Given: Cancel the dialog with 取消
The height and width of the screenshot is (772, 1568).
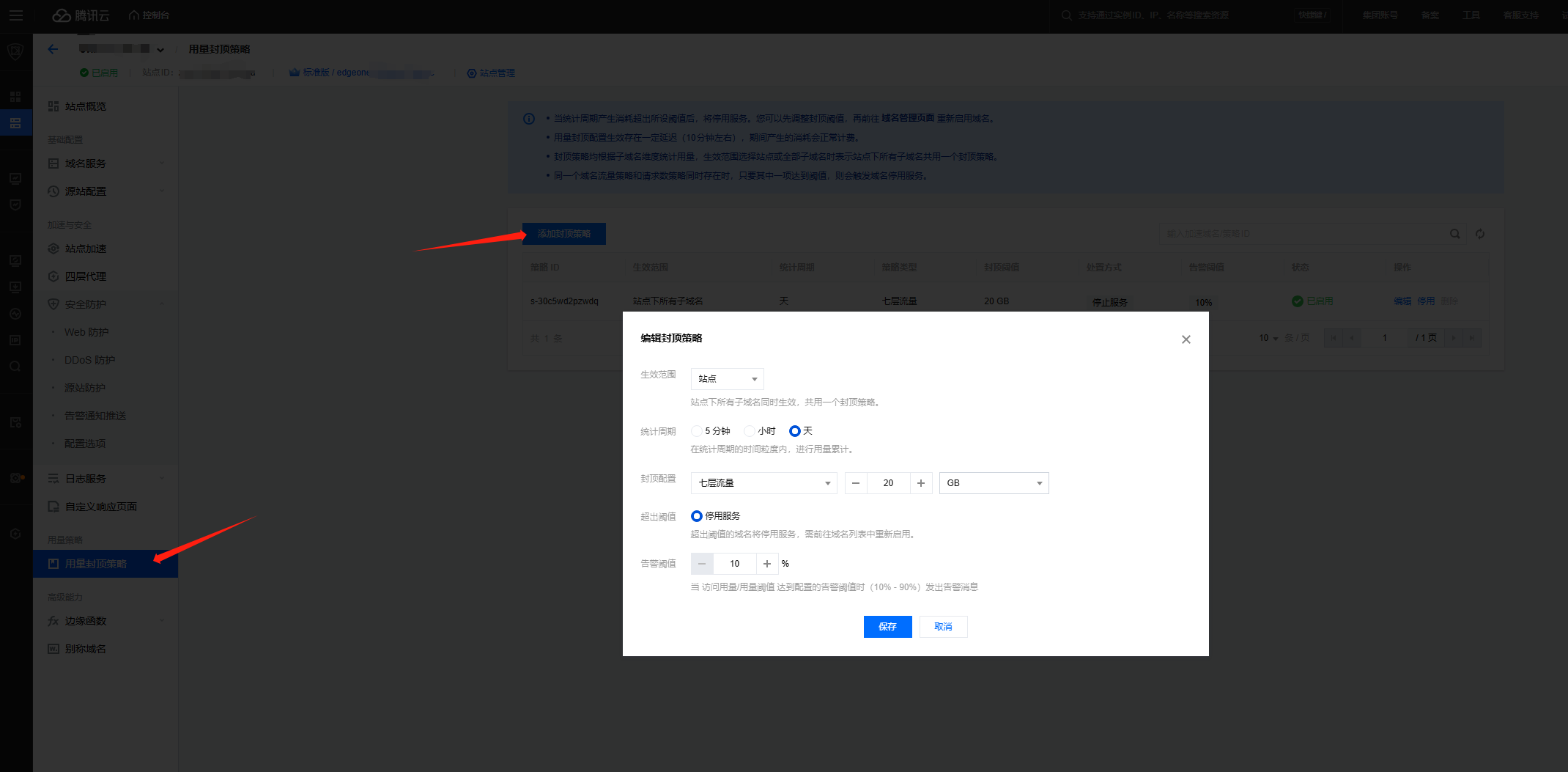Looking at the screenshot, I should pyautogui.click(x=944, y=627).
